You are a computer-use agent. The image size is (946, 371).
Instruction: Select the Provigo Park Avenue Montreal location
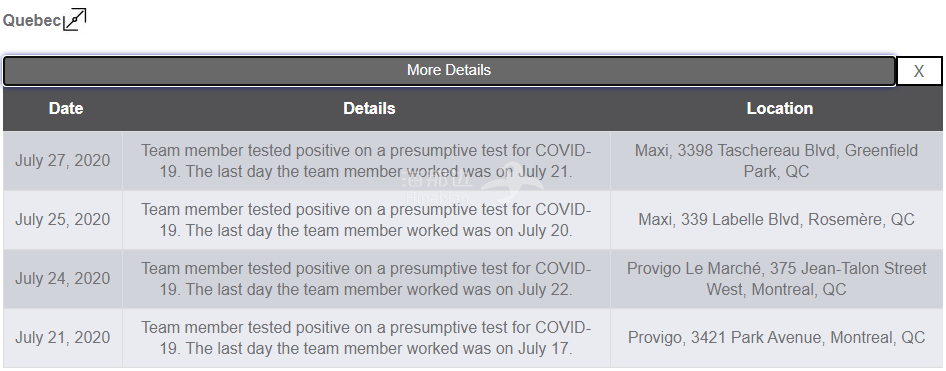[776, 337]
